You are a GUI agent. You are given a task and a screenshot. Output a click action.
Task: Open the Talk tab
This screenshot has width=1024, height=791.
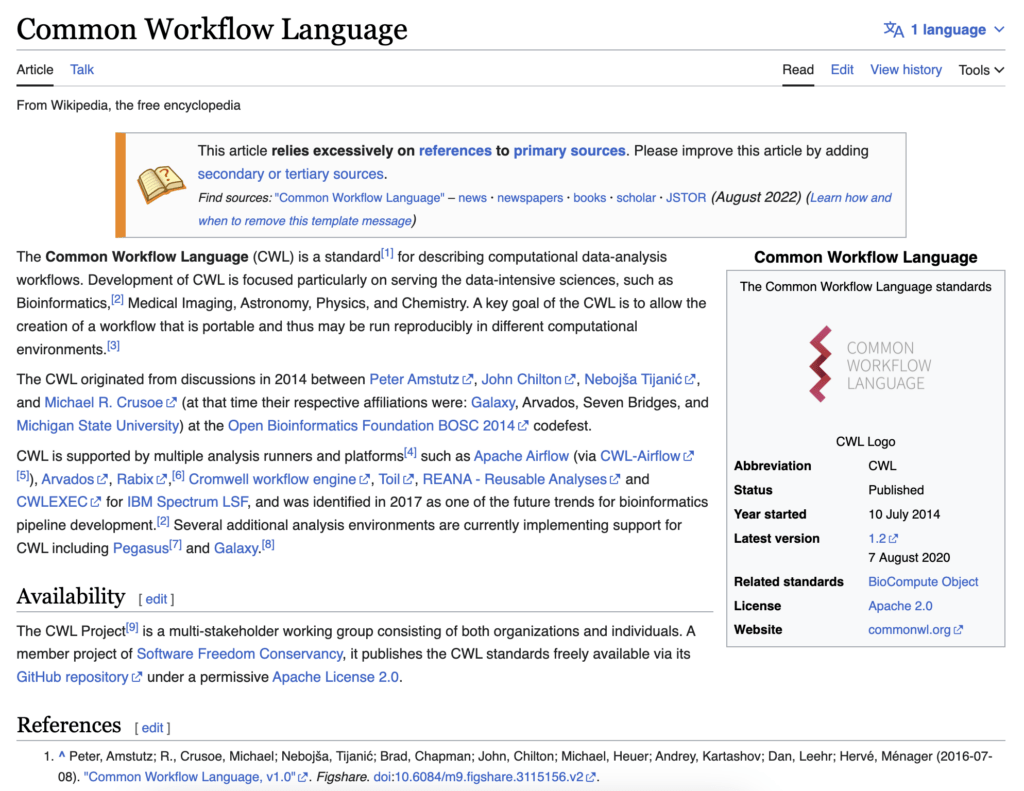82,69
